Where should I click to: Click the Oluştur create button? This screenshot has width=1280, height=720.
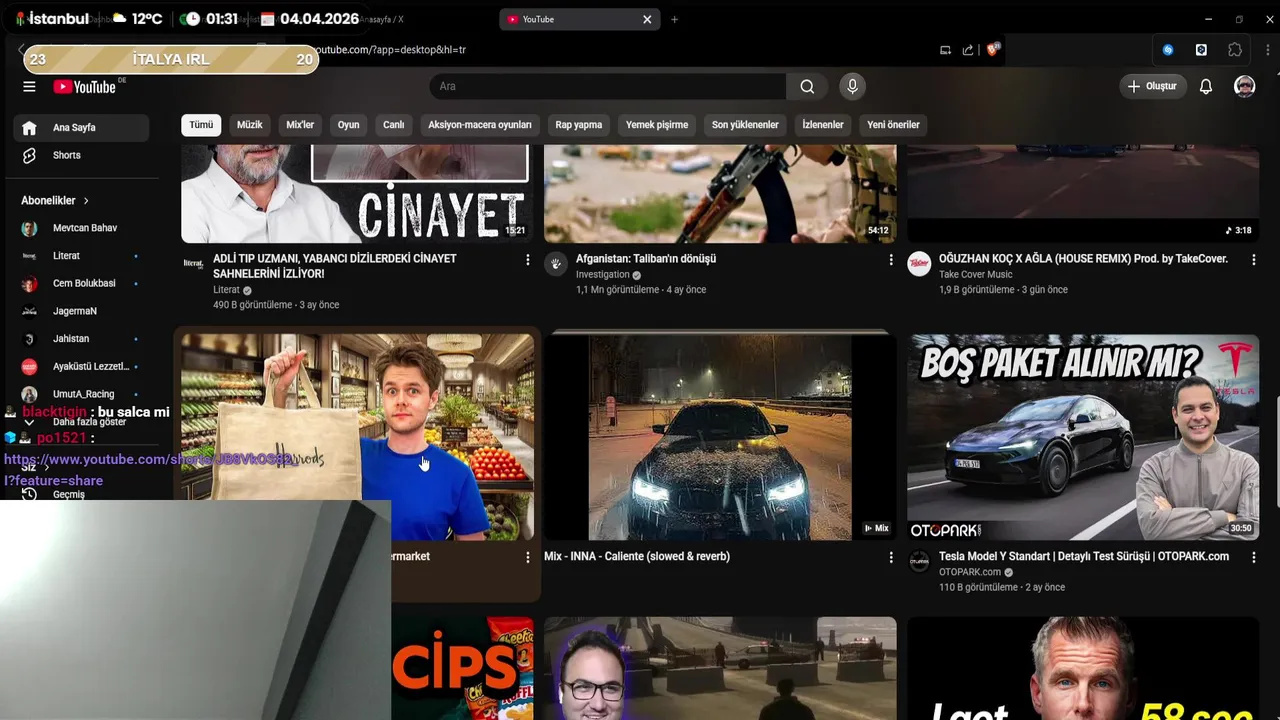tap(1152, 87)
